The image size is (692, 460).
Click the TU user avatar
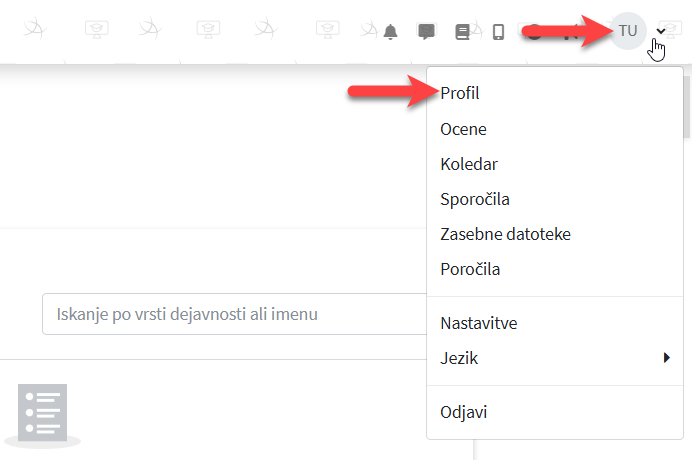[x=628, y=31]
